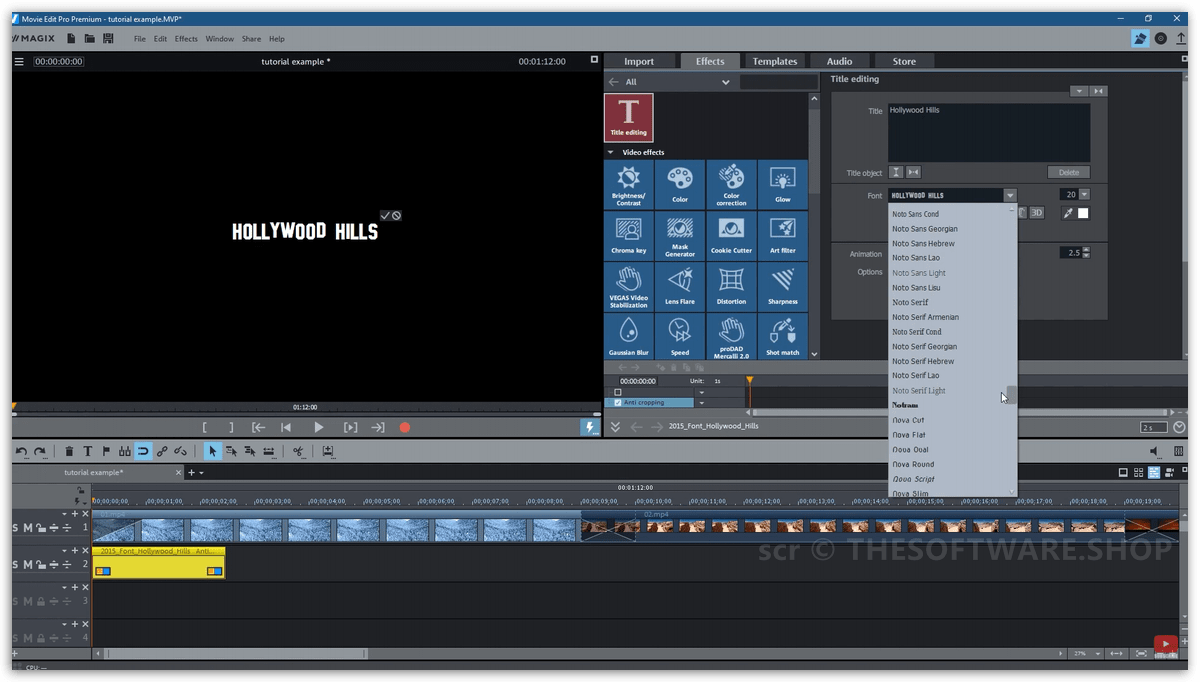Click the Delete button in Title editing
This screenshot has width=1200, height=682.
[1069, 172]
